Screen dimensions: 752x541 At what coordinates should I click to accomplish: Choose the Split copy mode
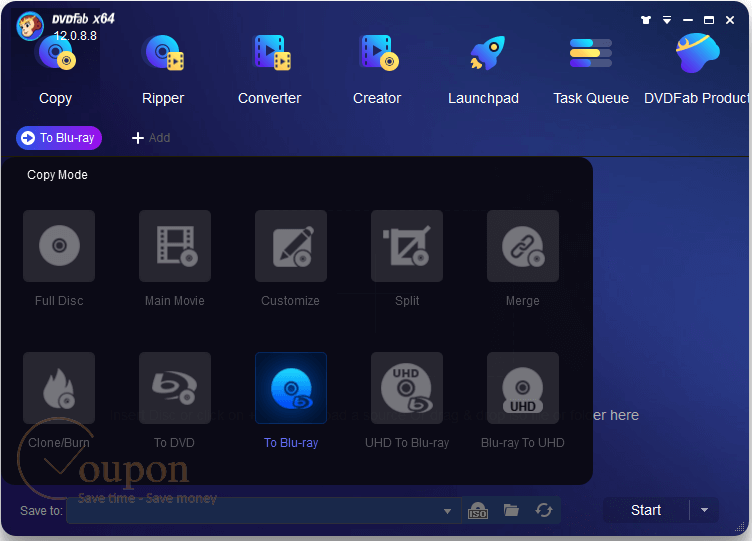tap(407, 246)
